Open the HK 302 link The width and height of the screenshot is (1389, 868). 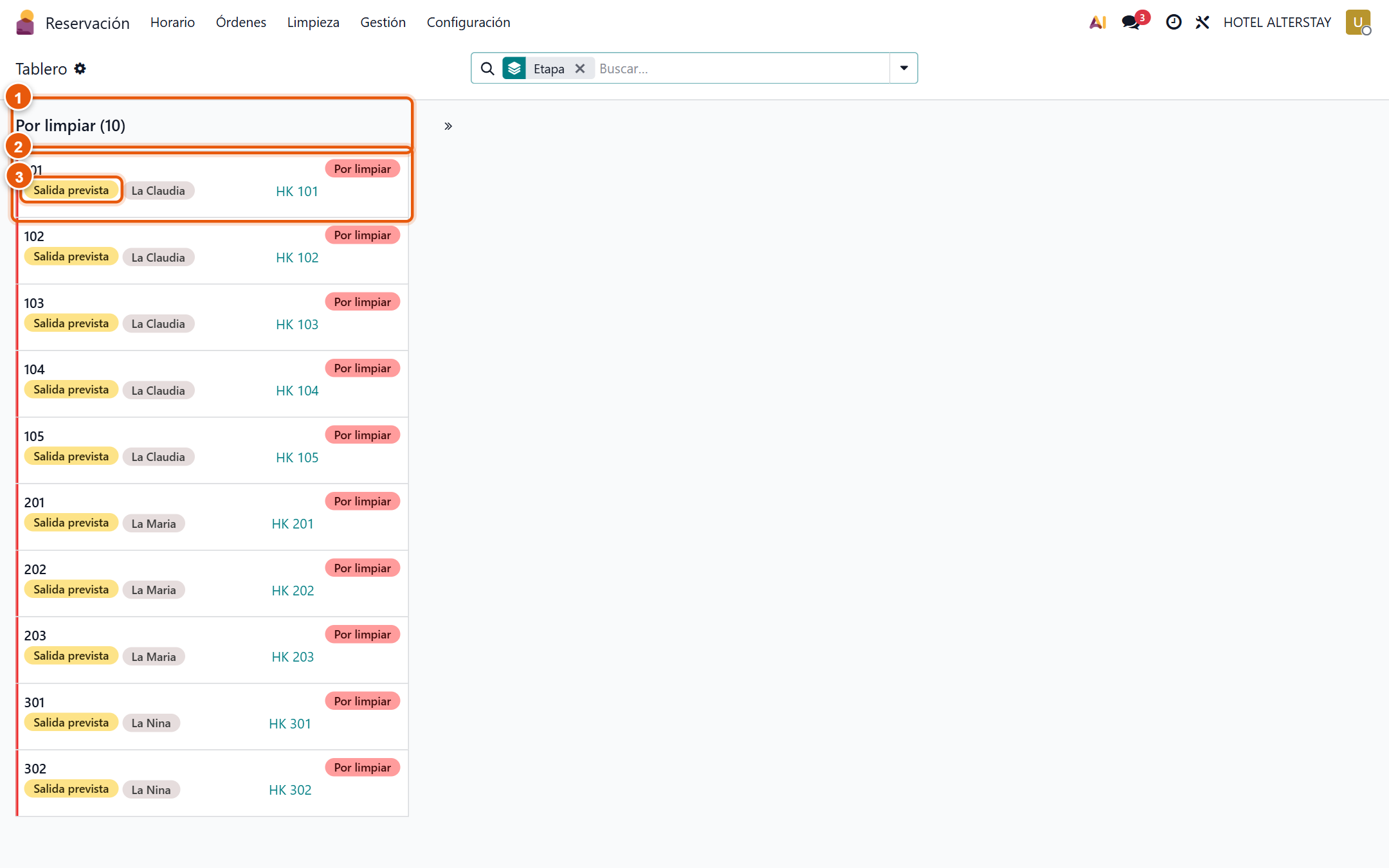pyautogui.click(x=290, y=790)
